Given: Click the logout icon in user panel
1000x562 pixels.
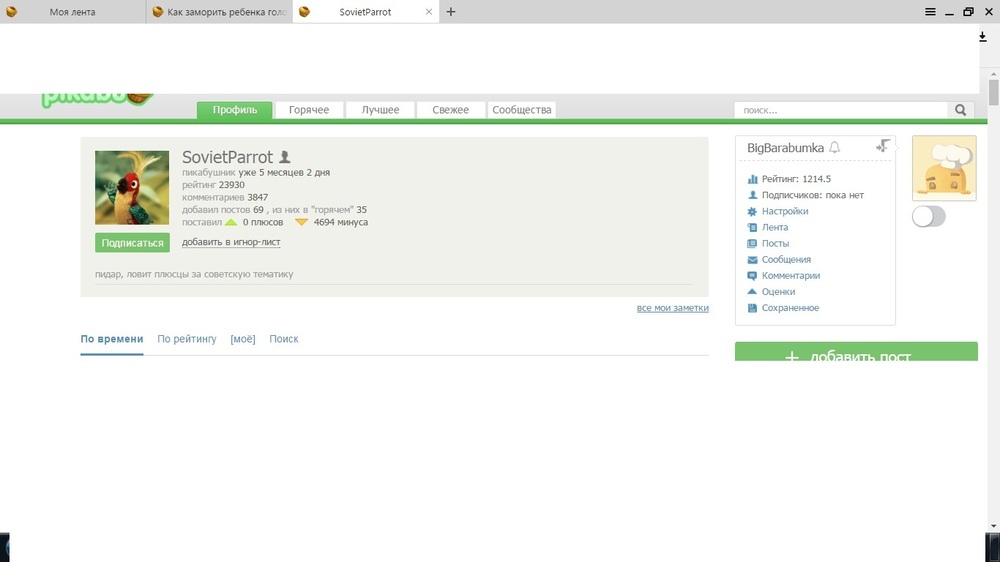Looking at the screenshot, I should coord(882,146).
